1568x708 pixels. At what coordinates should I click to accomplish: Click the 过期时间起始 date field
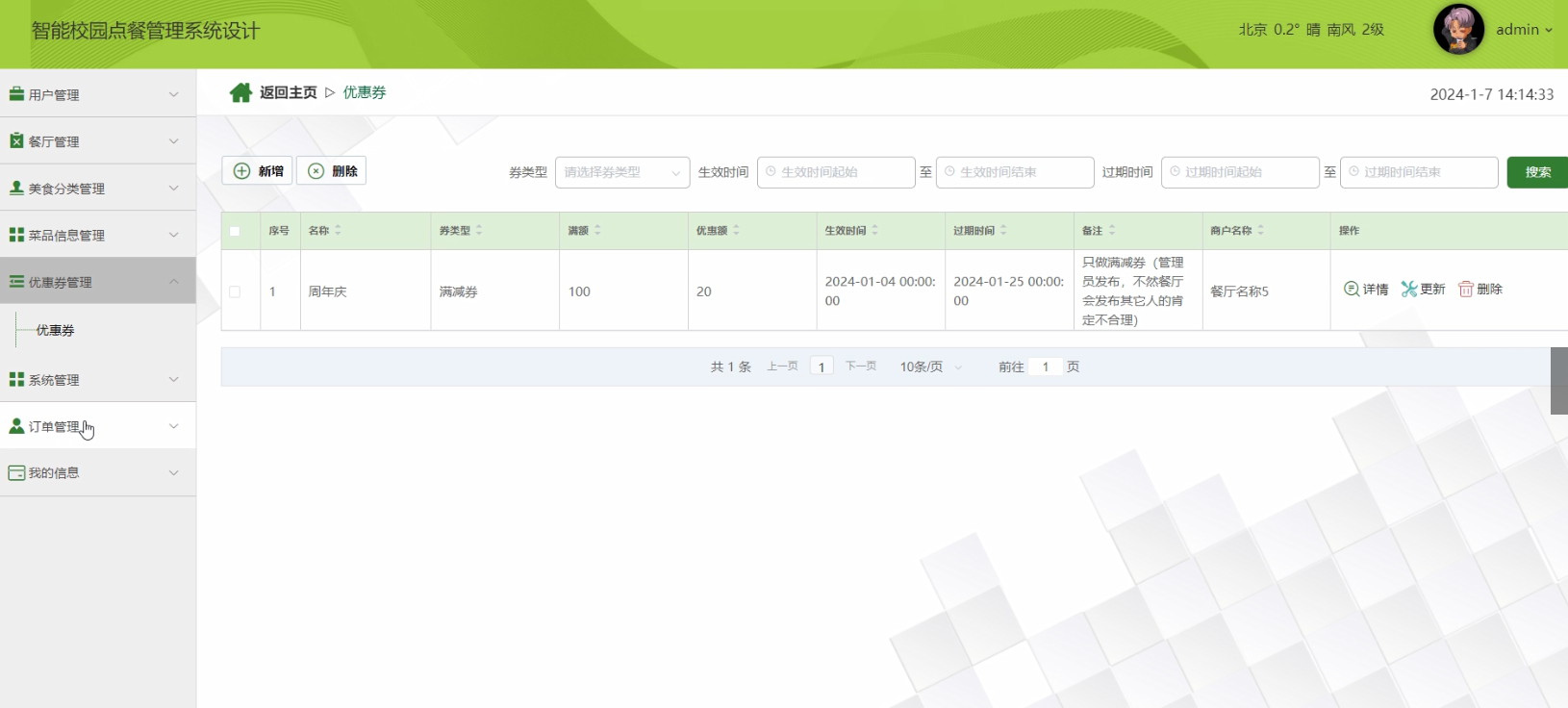(1240, 172)
